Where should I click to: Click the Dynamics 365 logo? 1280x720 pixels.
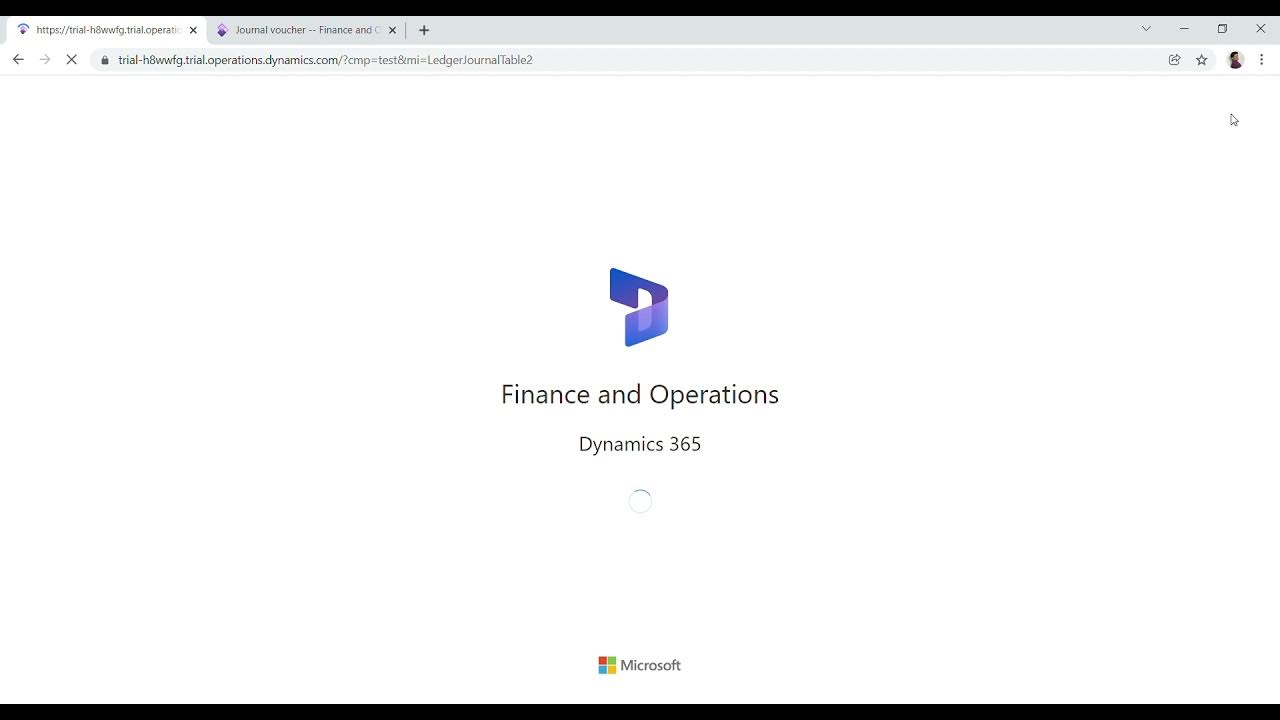click(639, 307)
